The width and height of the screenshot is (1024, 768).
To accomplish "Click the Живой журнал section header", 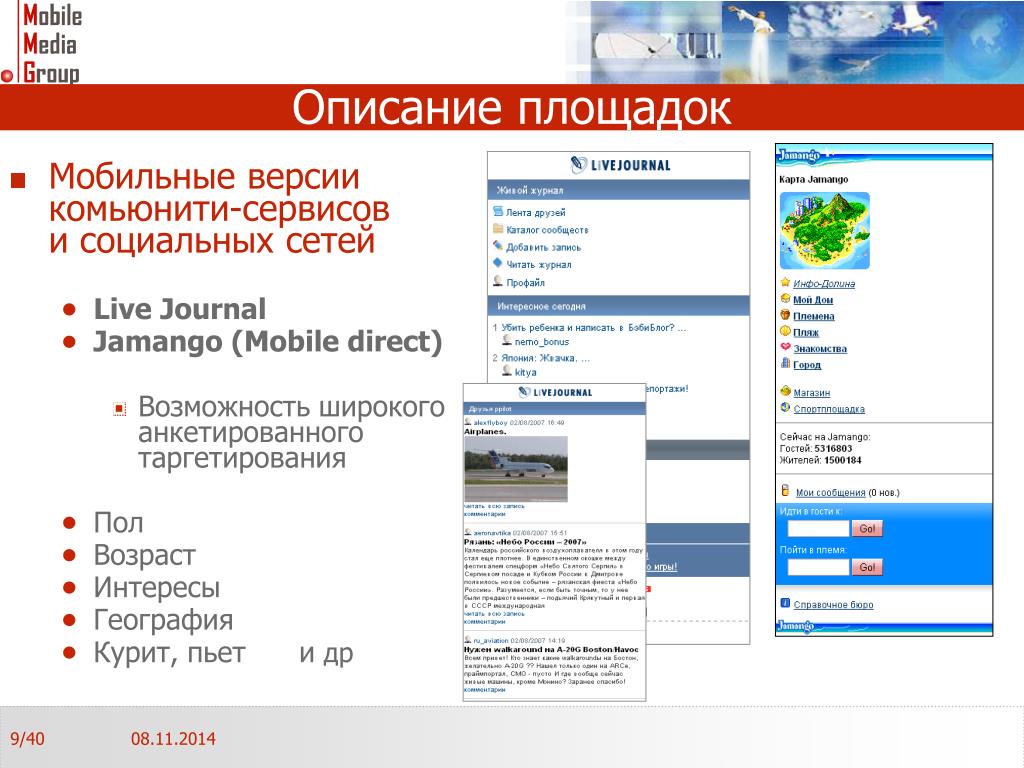I will point(618,190).
